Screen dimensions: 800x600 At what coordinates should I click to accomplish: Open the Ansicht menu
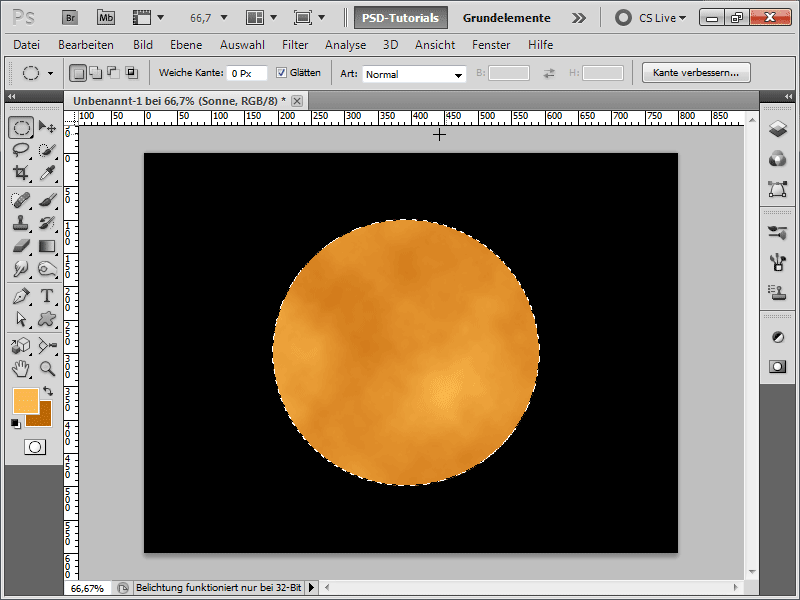435,45
